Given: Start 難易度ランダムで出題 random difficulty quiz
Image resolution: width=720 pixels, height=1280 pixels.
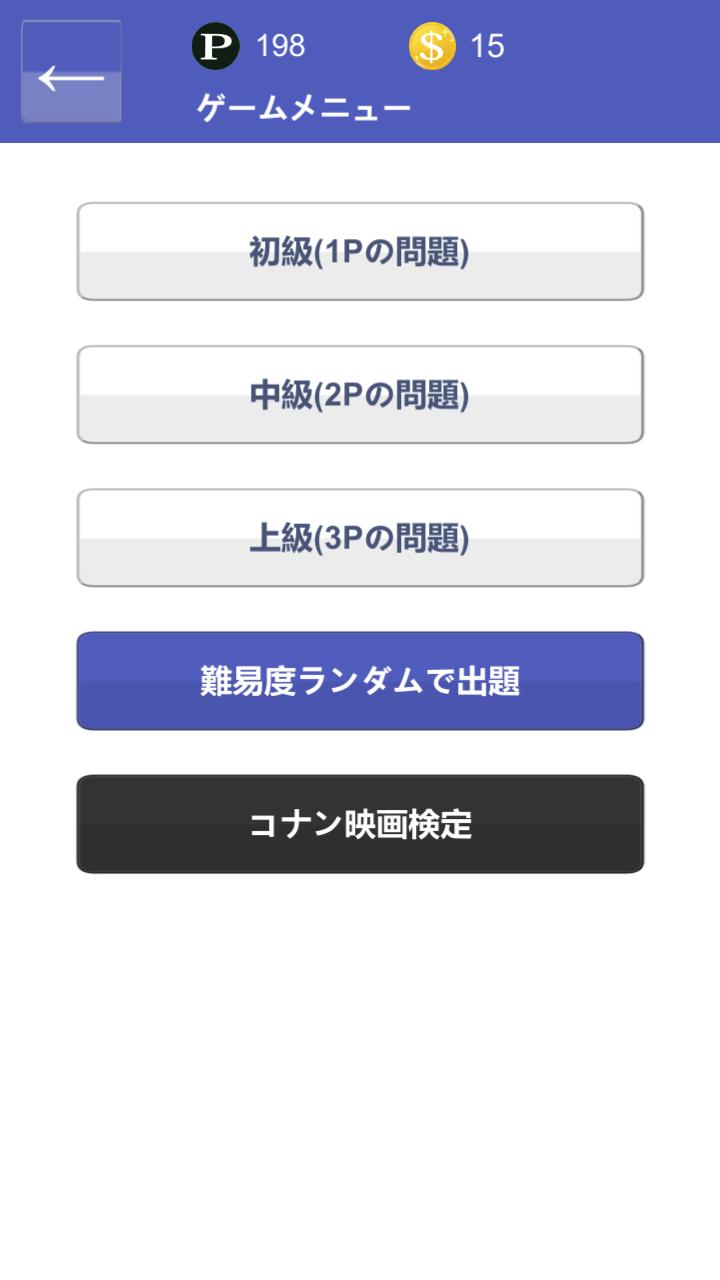Looking at the screenshot, I should pyautogui.click(x=360, y=681).
